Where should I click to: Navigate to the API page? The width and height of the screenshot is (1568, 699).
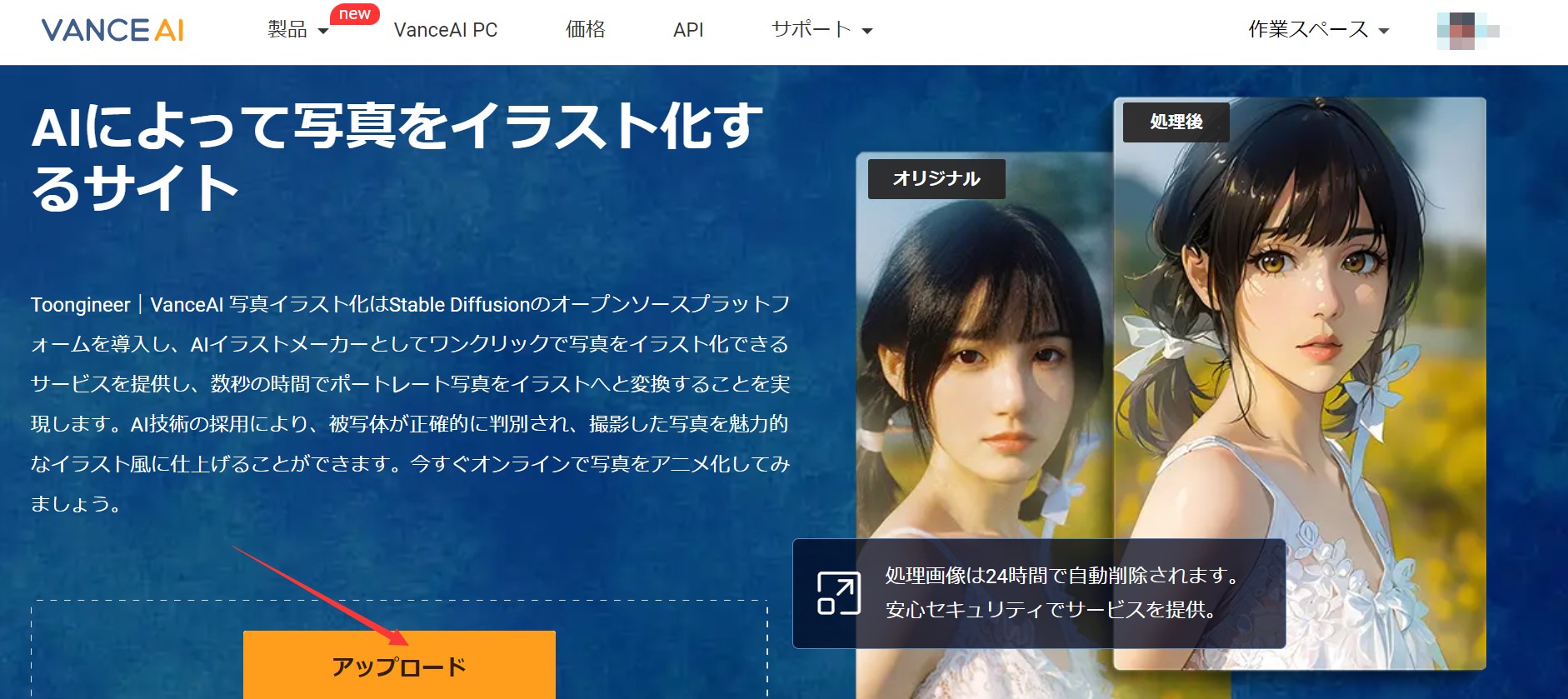click(688, 30)
